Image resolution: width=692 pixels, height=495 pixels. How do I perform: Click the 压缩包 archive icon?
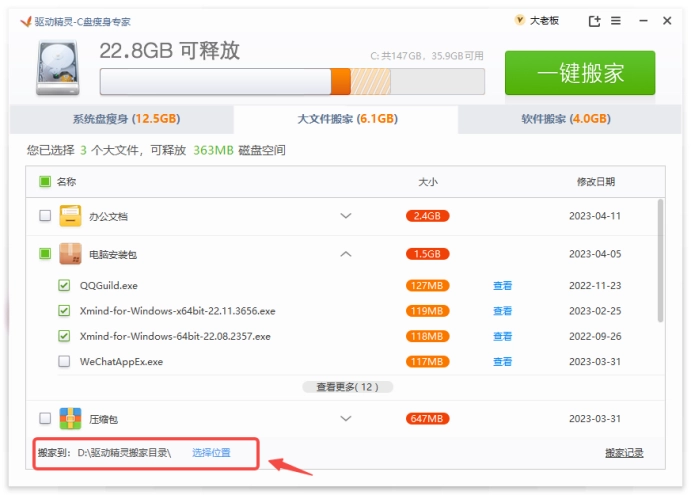pyautogui.click(x=70, y=418)
